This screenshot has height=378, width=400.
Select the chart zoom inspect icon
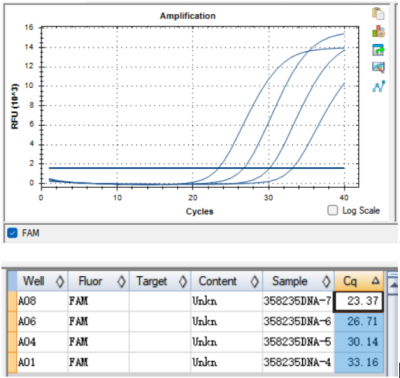pyautogui.click(x=378, y=68)
